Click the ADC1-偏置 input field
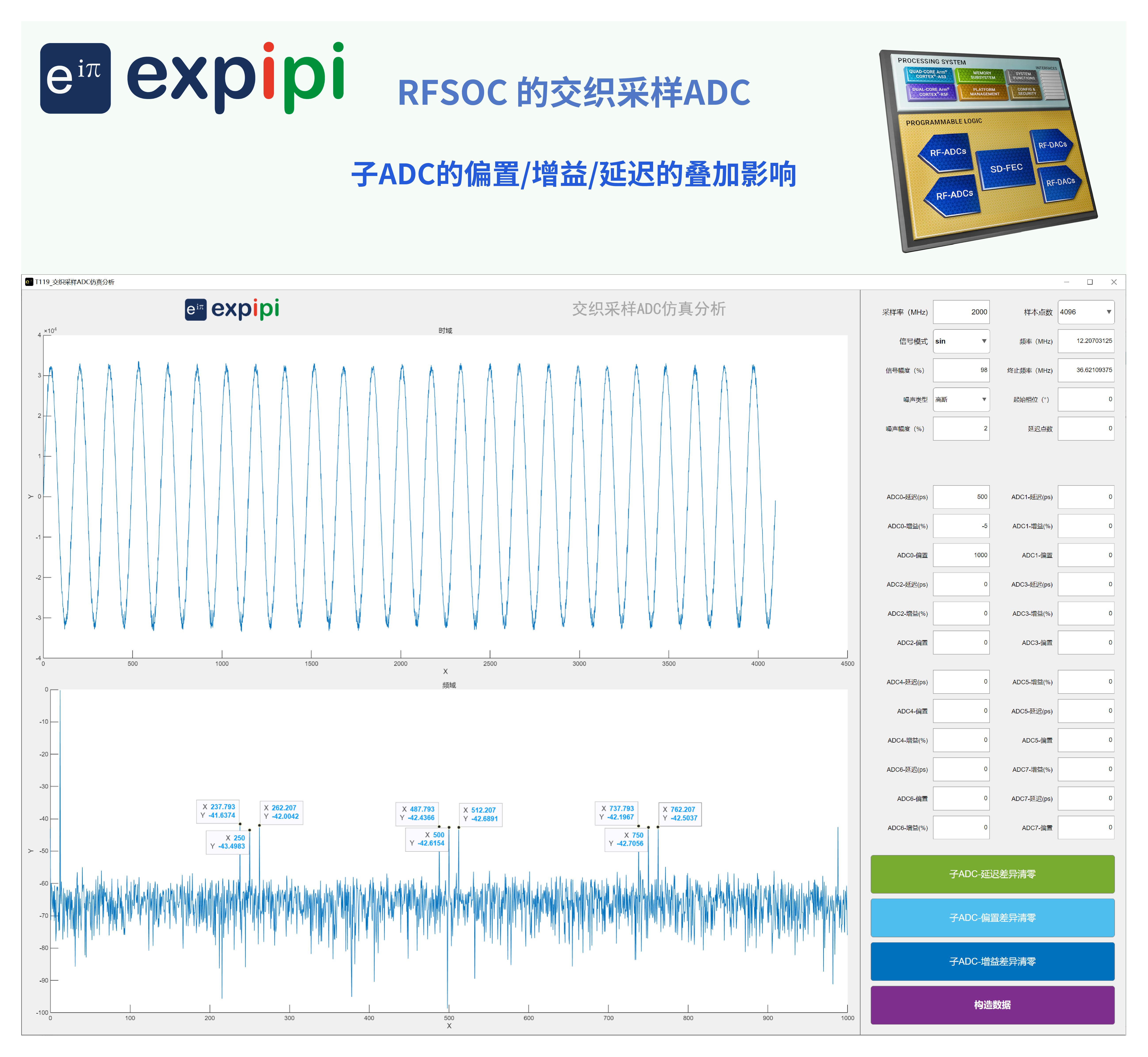1148x1057 pixels. pos(1086,555)
